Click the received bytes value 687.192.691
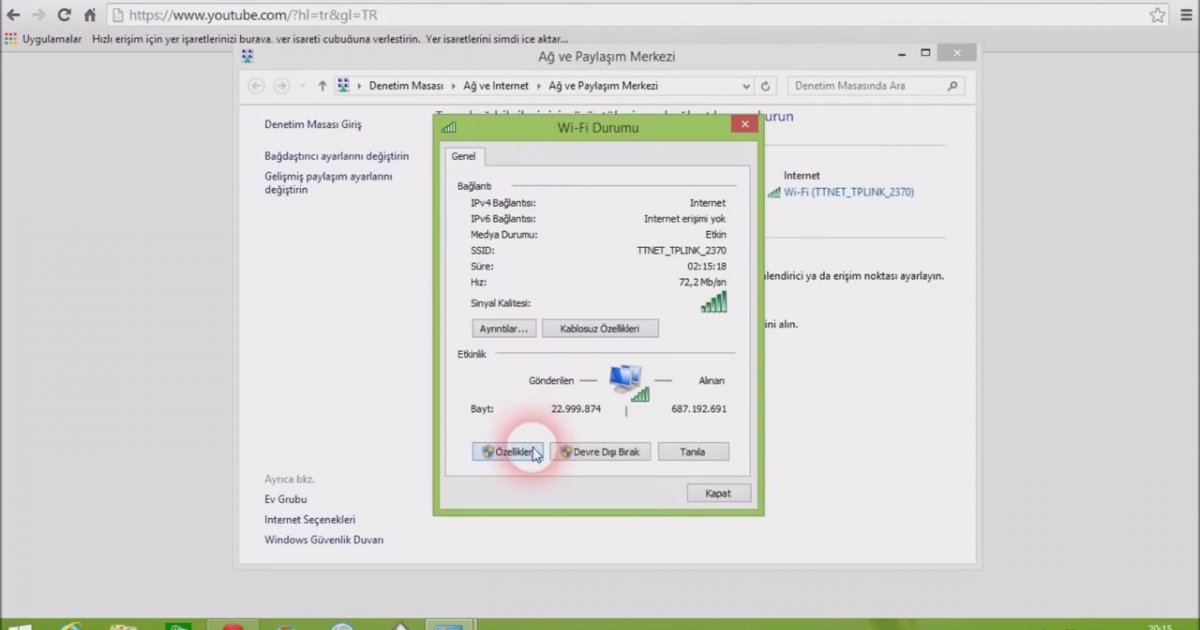This screenshot has height=630, width=1200. pos(698,409)
